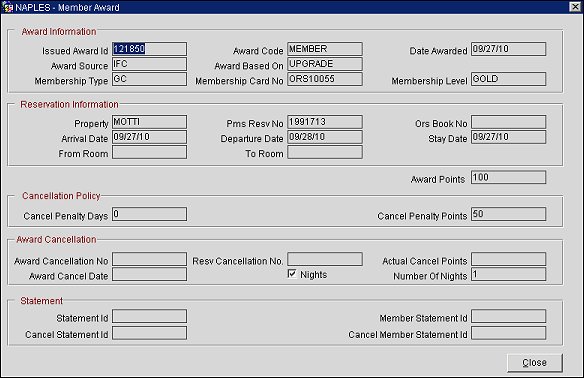Select the Cancel Penalty Days field
The height and width of the screenshot is (378, 584).
click(x=149, y=214)
